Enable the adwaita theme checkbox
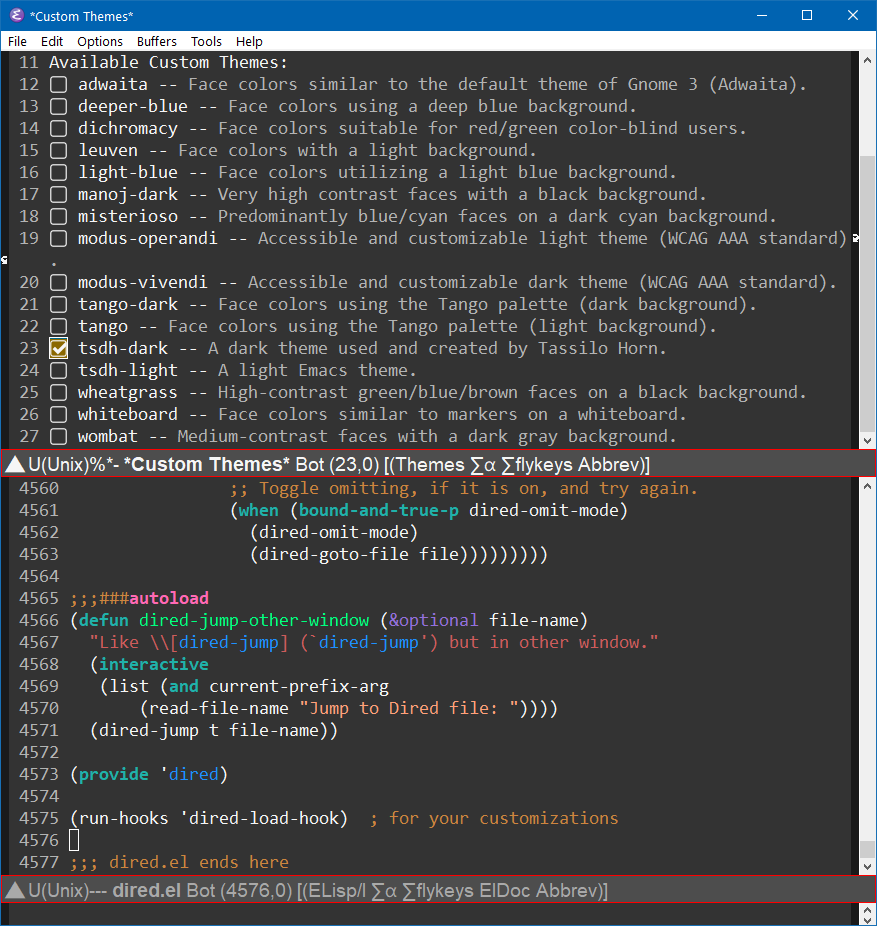 click(58, 84)
